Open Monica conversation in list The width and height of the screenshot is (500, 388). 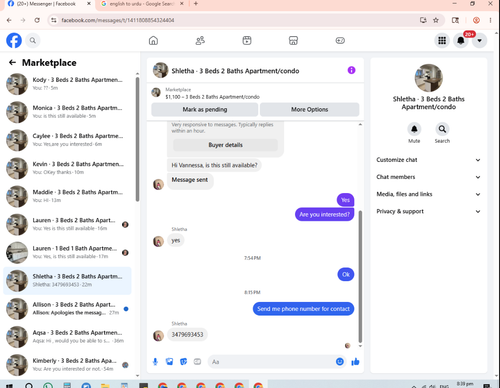coord(67,112)
